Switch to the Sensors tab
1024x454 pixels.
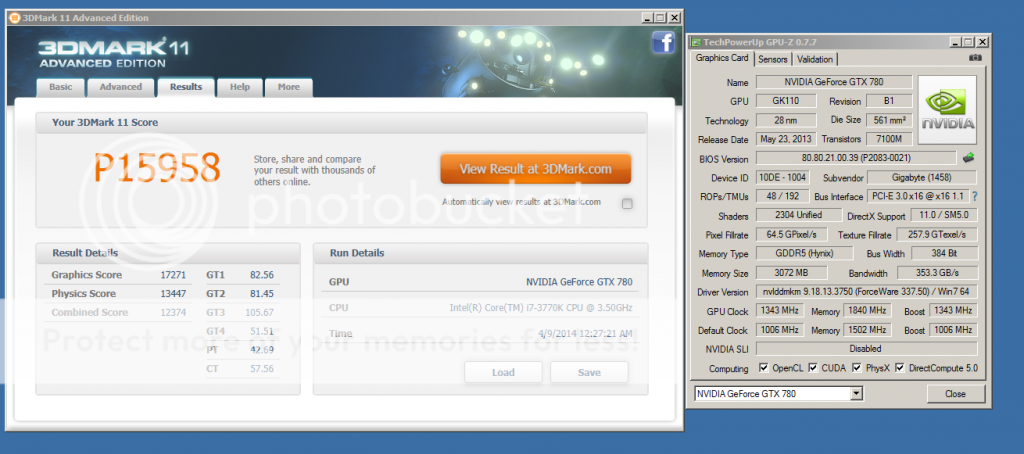coord(772,60)
